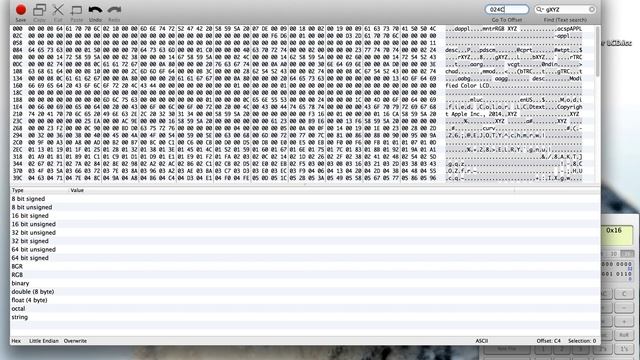
Task: Select the 32 bit unsigned row
Action: pyautogui.click(x=305, y=233)
